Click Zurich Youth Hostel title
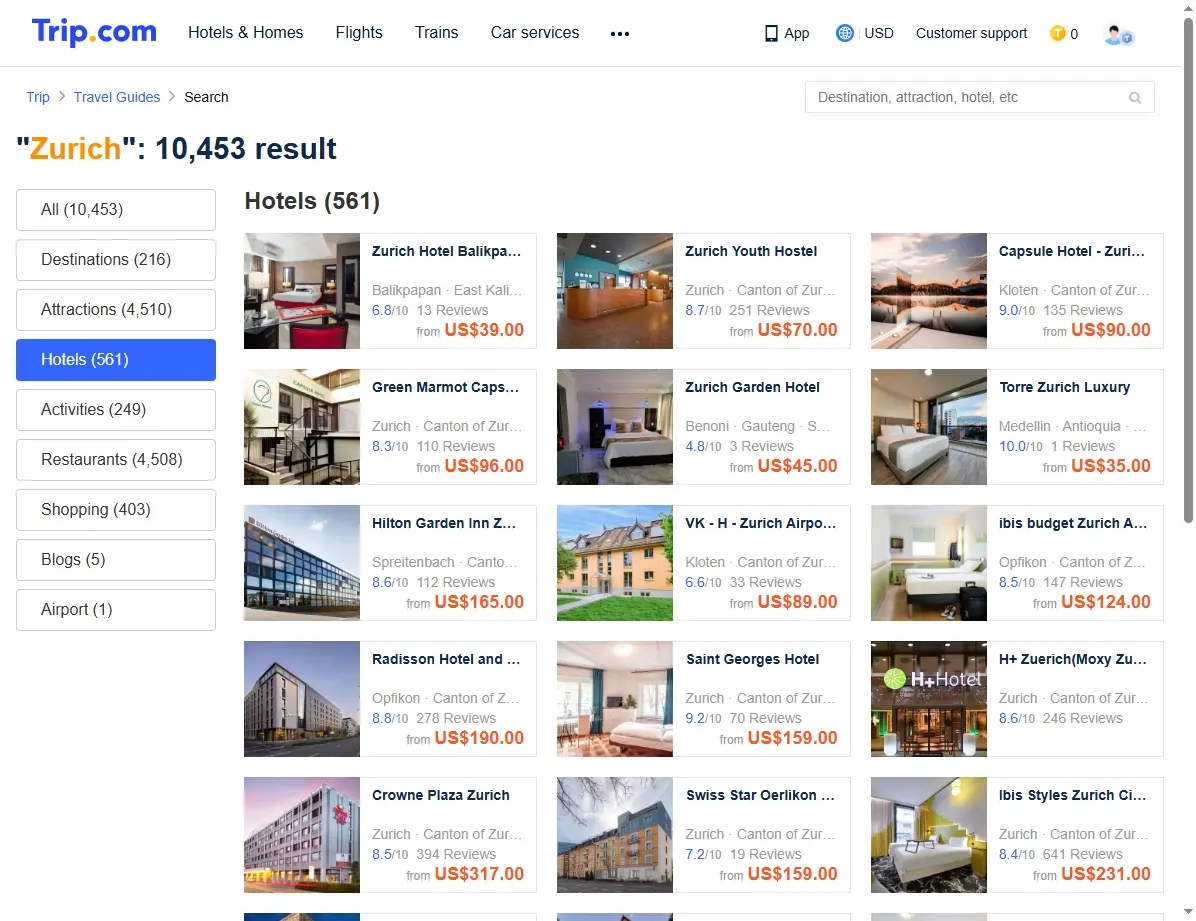This screenshot has width=1196, height=921. (x=751, y=251)
